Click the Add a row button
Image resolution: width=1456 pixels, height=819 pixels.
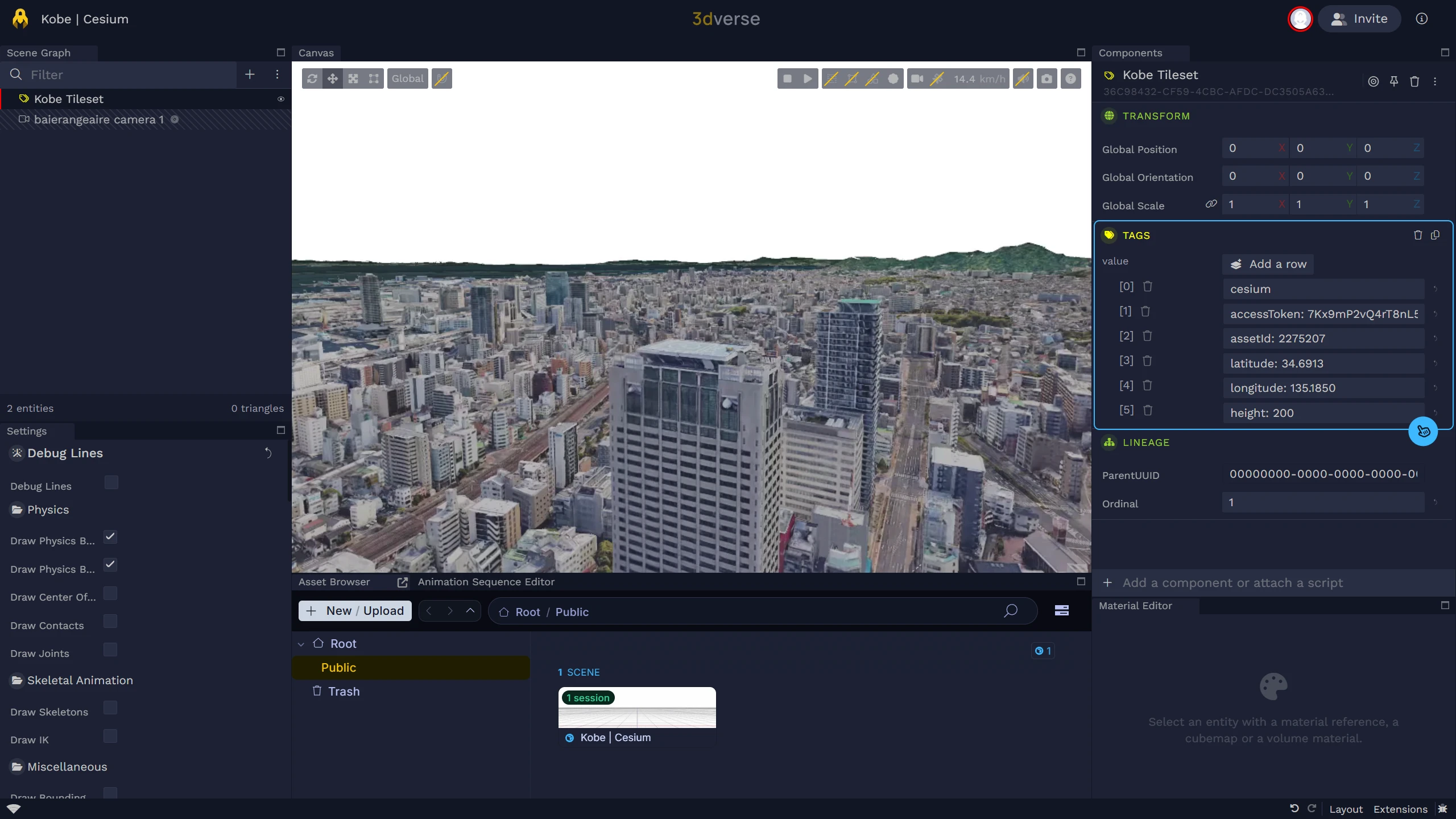click(1268, 264)
